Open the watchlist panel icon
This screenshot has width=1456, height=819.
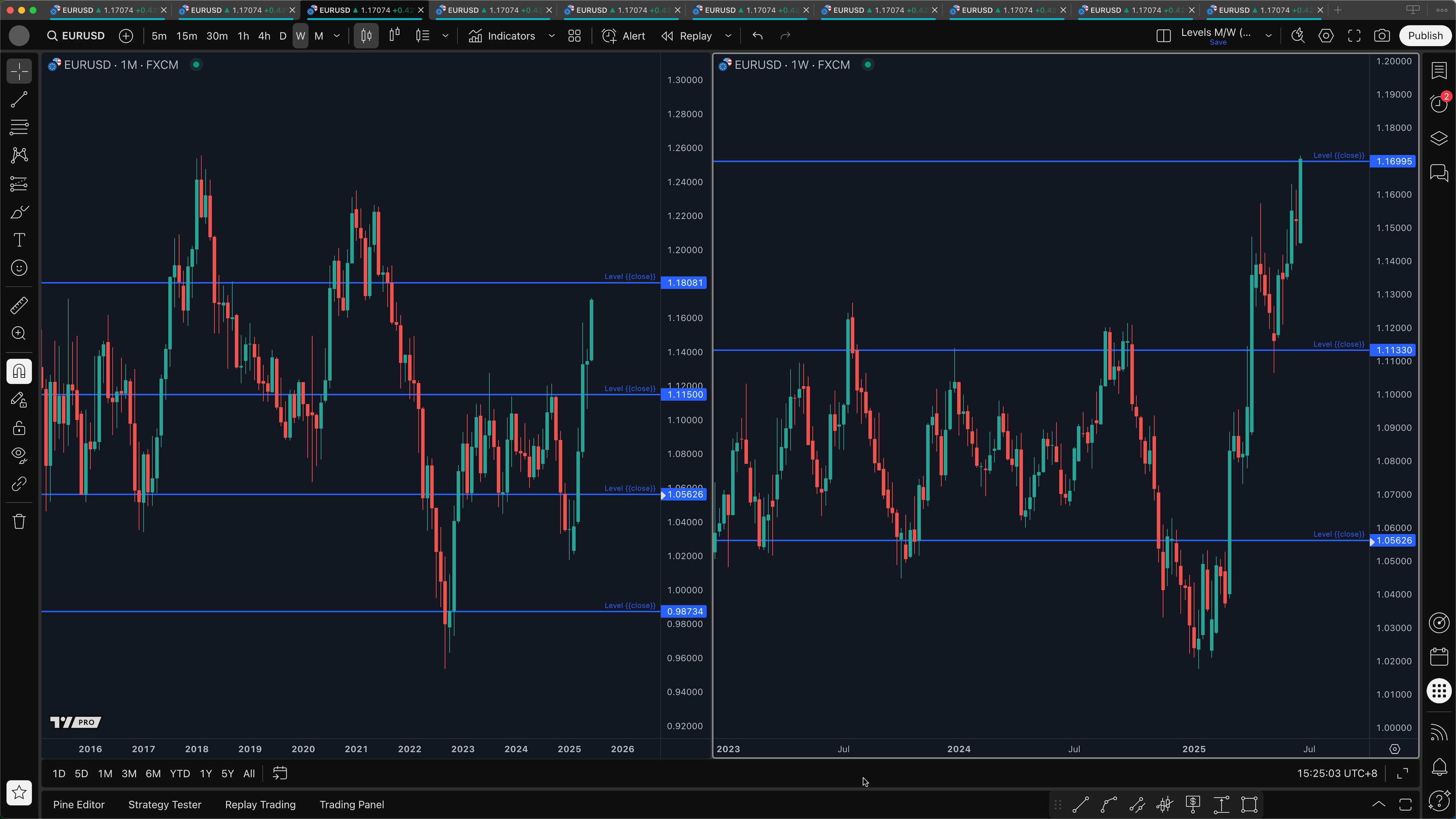pos(1439,71)
